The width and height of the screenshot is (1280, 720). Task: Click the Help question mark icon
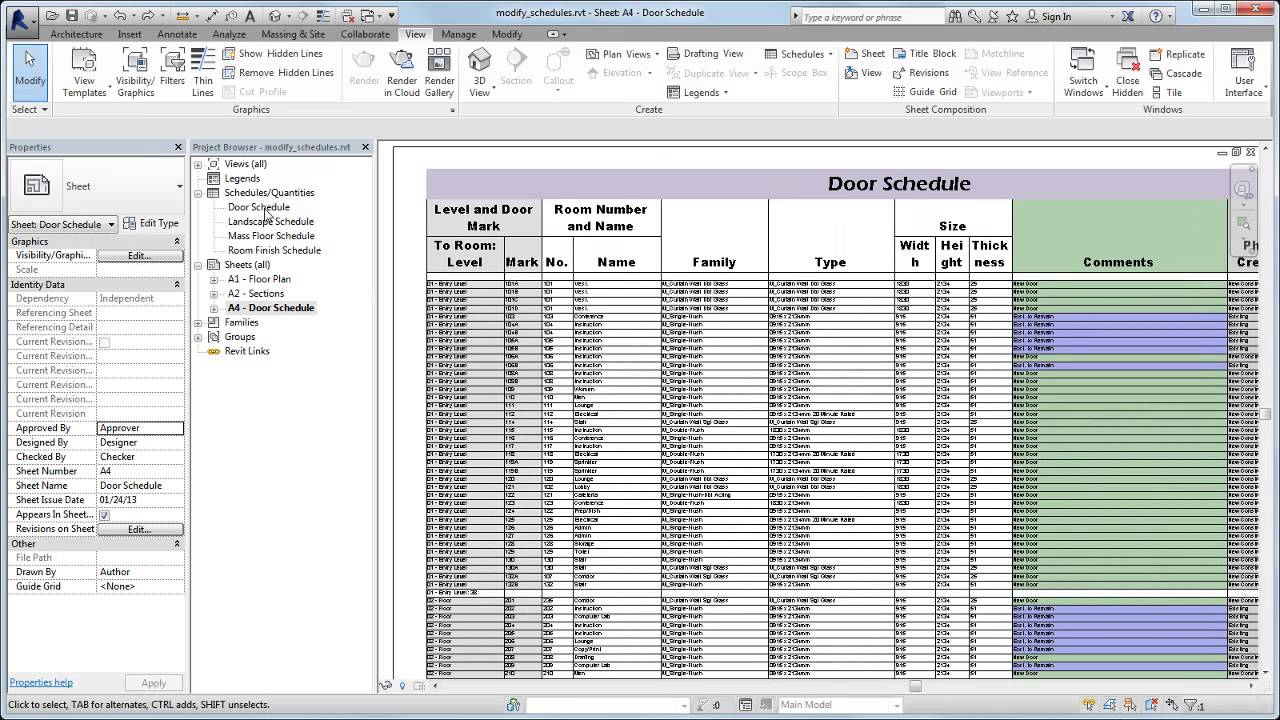tap(1156, 16)
